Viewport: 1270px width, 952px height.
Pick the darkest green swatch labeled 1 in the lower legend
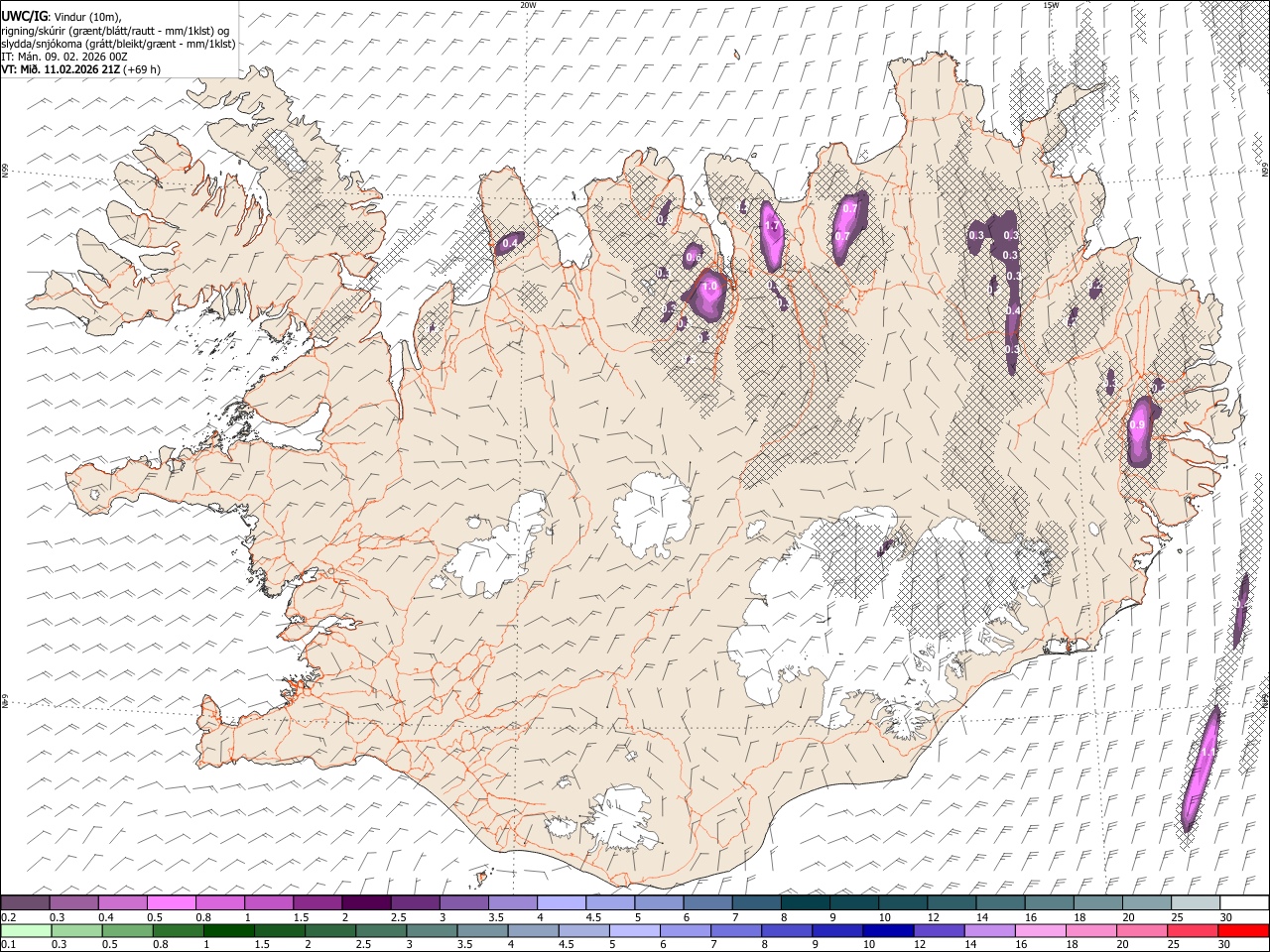228,930
